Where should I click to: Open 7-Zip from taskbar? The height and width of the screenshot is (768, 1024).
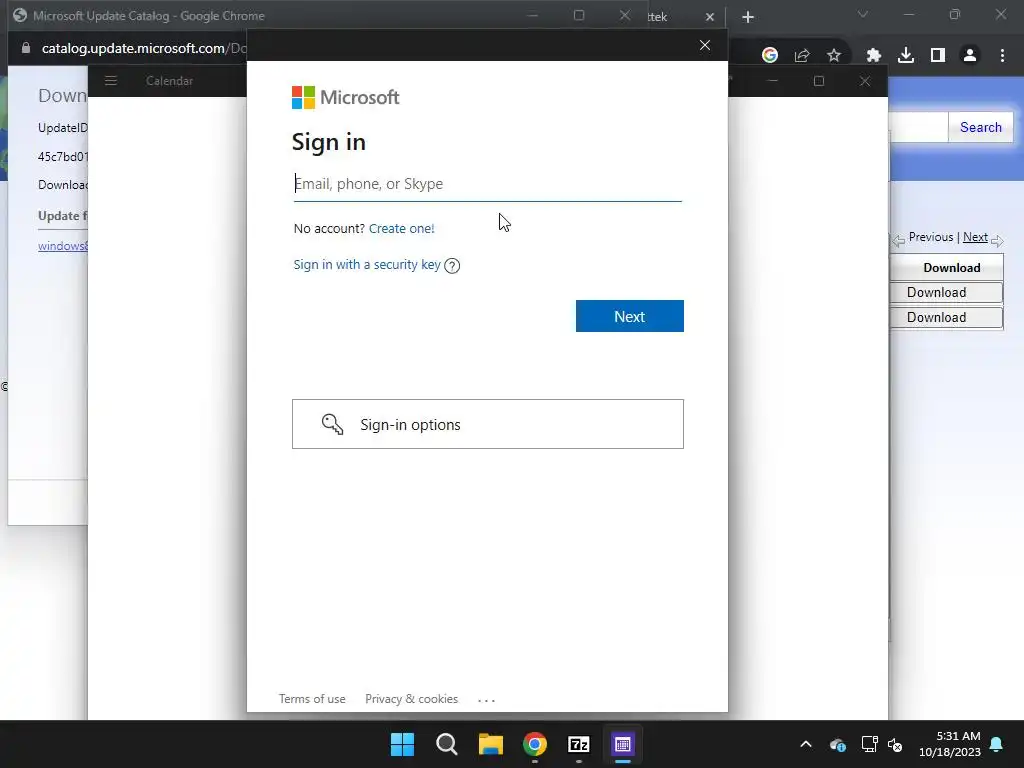(579, 744)
